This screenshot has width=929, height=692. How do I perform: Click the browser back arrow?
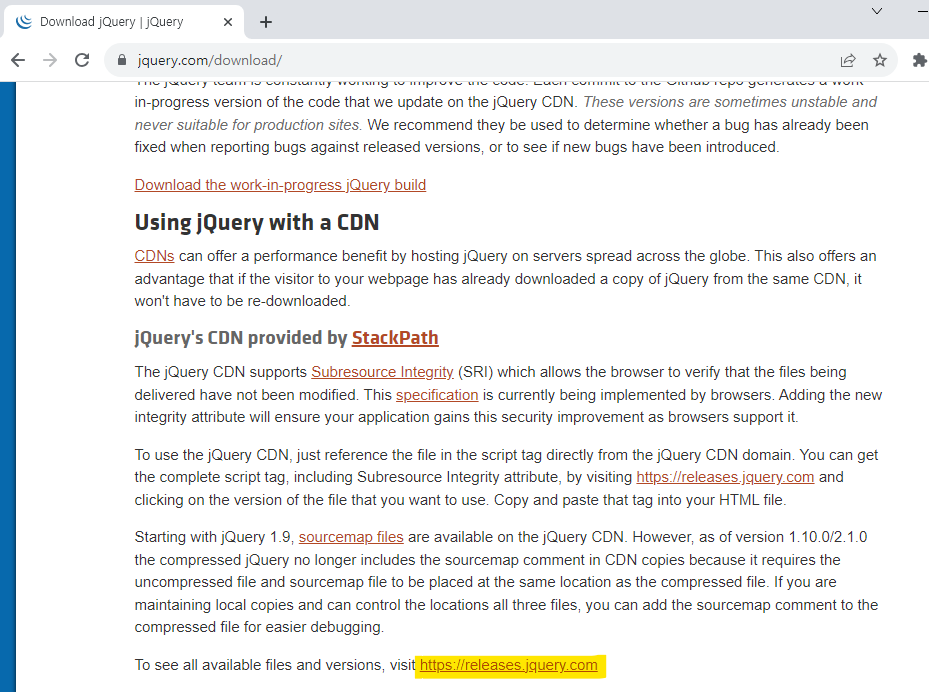(18, 60)
